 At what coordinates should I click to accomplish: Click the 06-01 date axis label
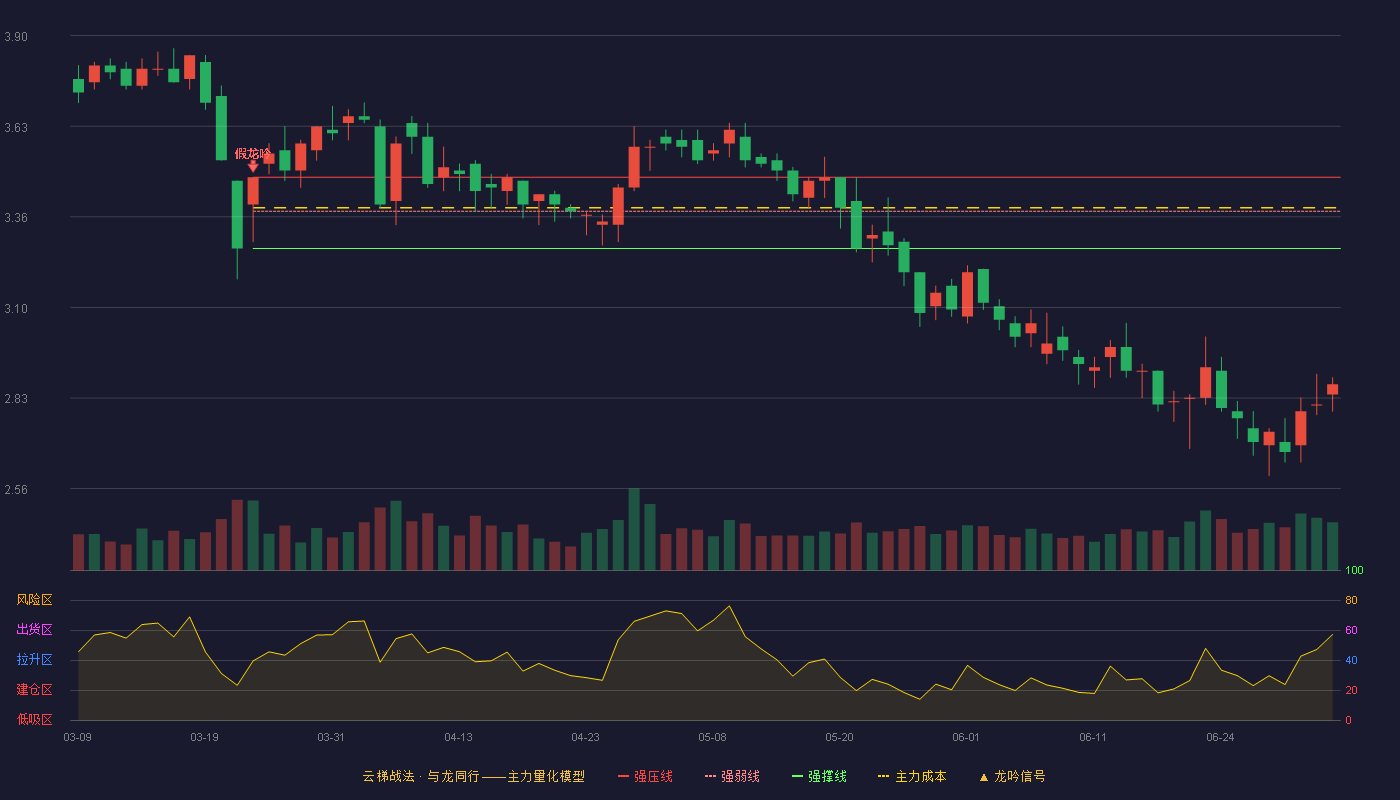pyautogui.click(x=966, y=737)
